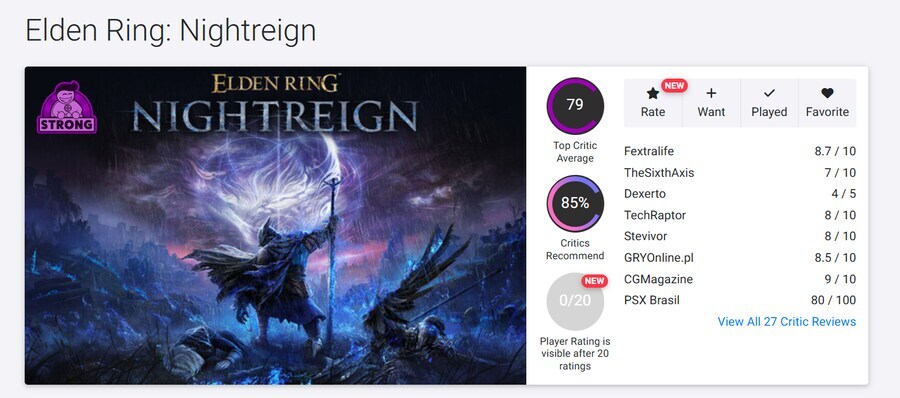Open the Fextralife review

coord(740,152)
